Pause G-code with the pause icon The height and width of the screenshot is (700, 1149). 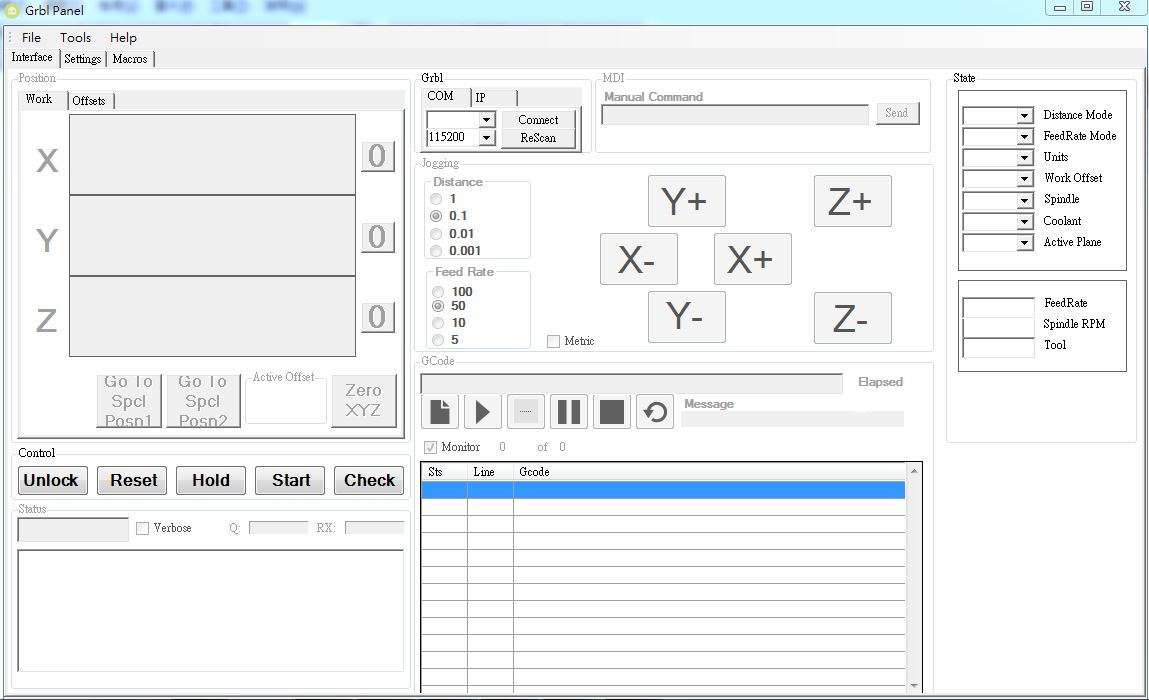pos(569,411)
